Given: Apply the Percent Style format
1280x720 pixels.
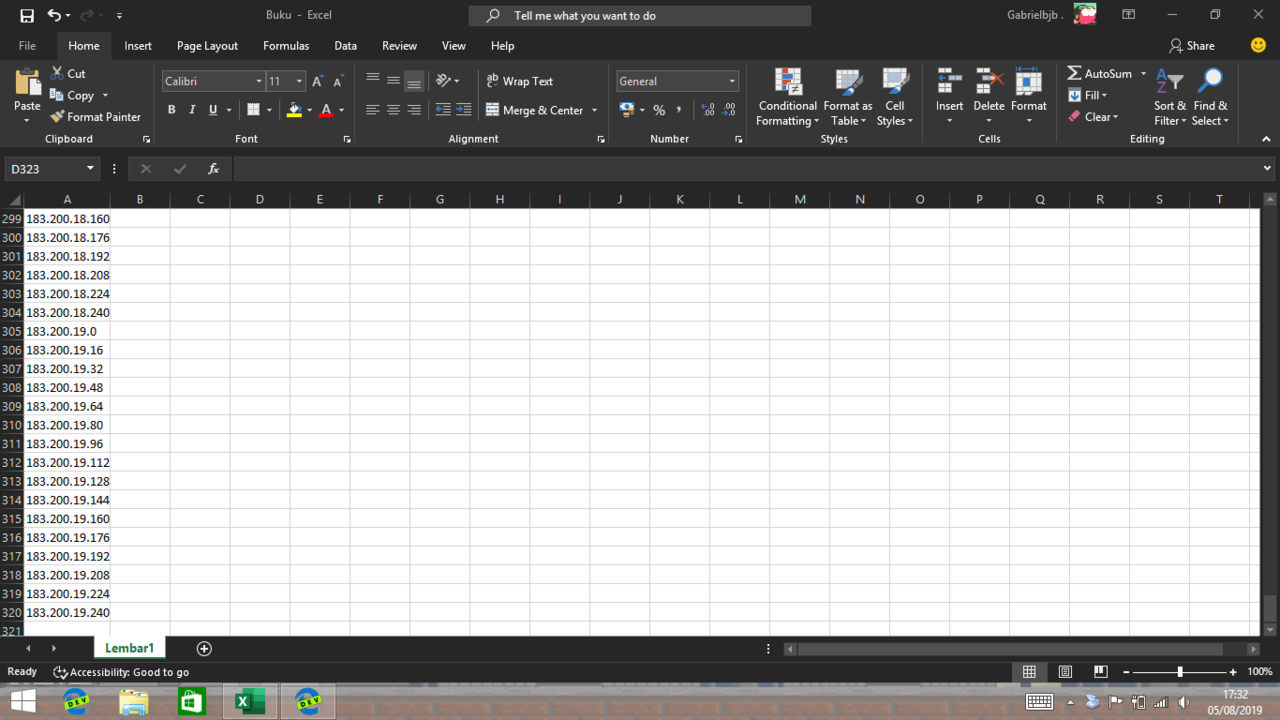Looking at the screenshot, I should 659,110.
